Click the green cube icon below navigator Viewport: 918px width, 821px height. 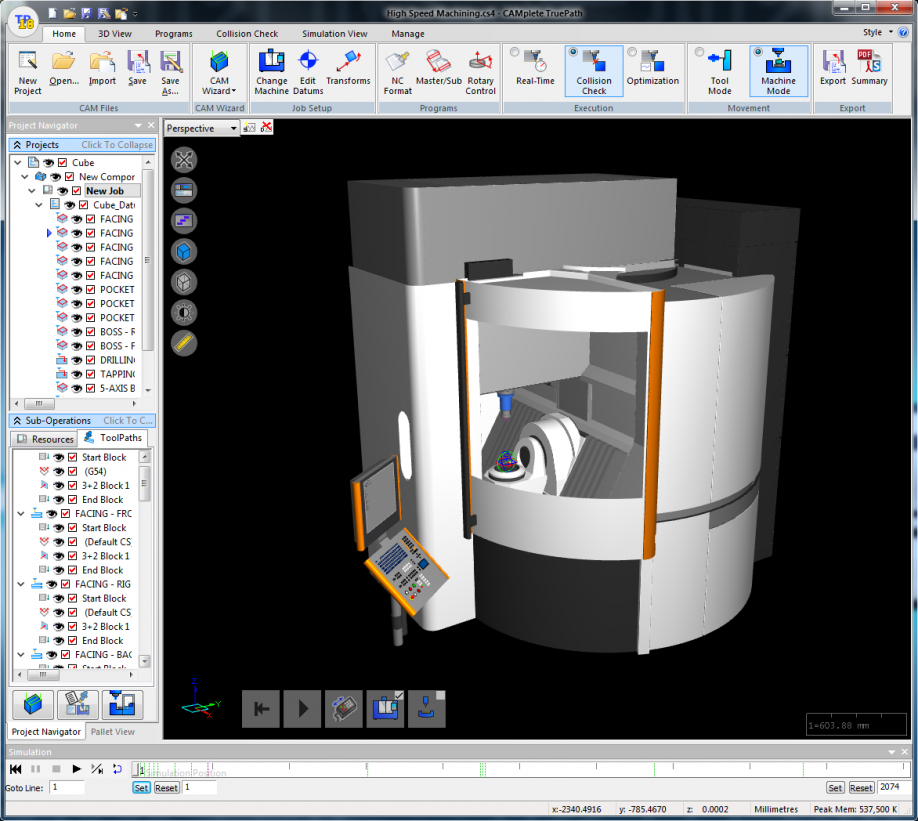33,704
